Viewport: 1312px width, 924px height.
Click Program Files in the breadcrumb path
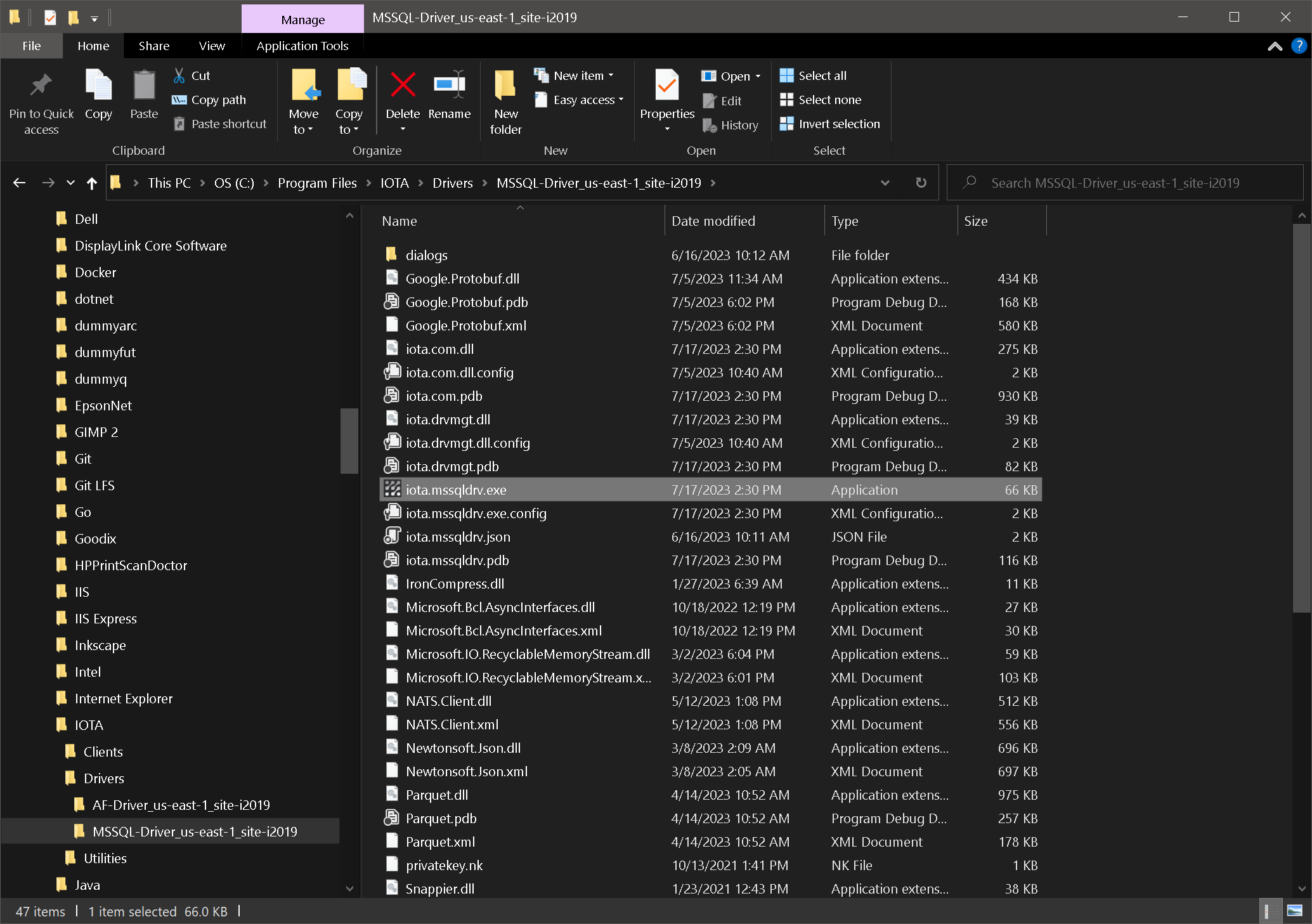(x=317, y=183)
